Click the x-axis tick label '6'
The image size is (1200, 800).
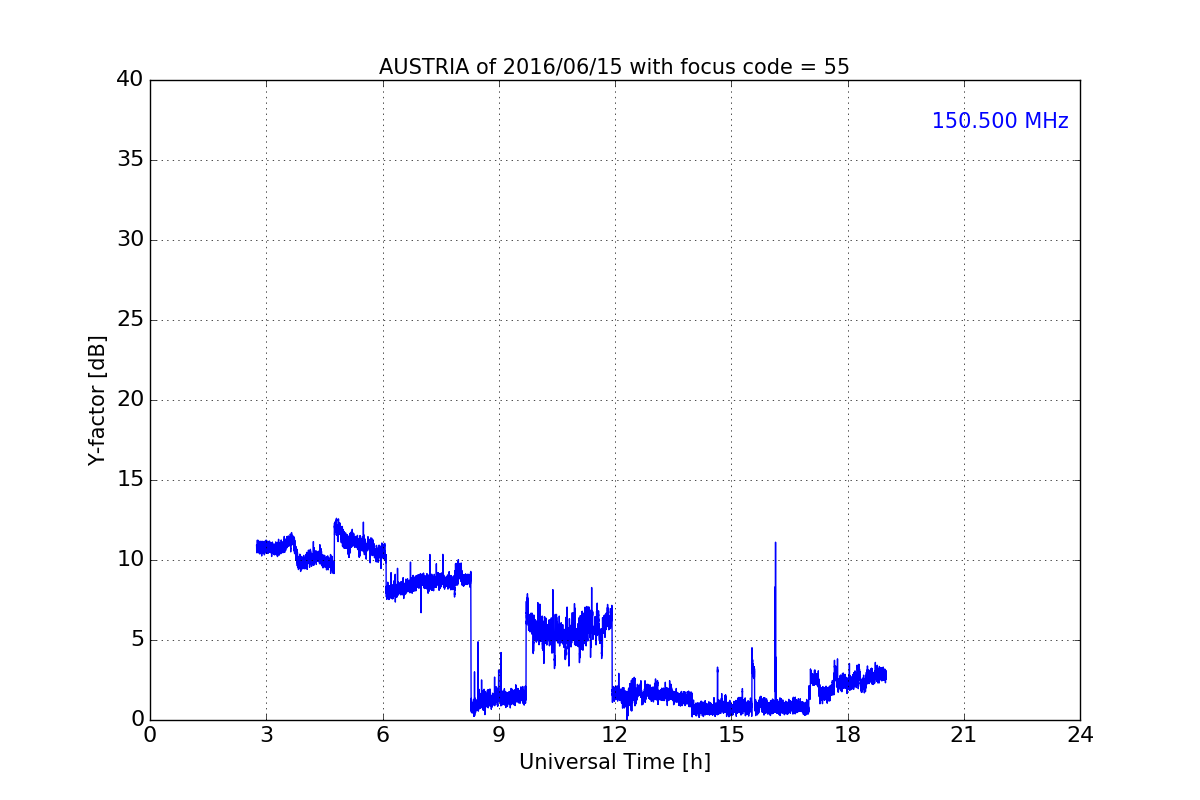point(383,735)
